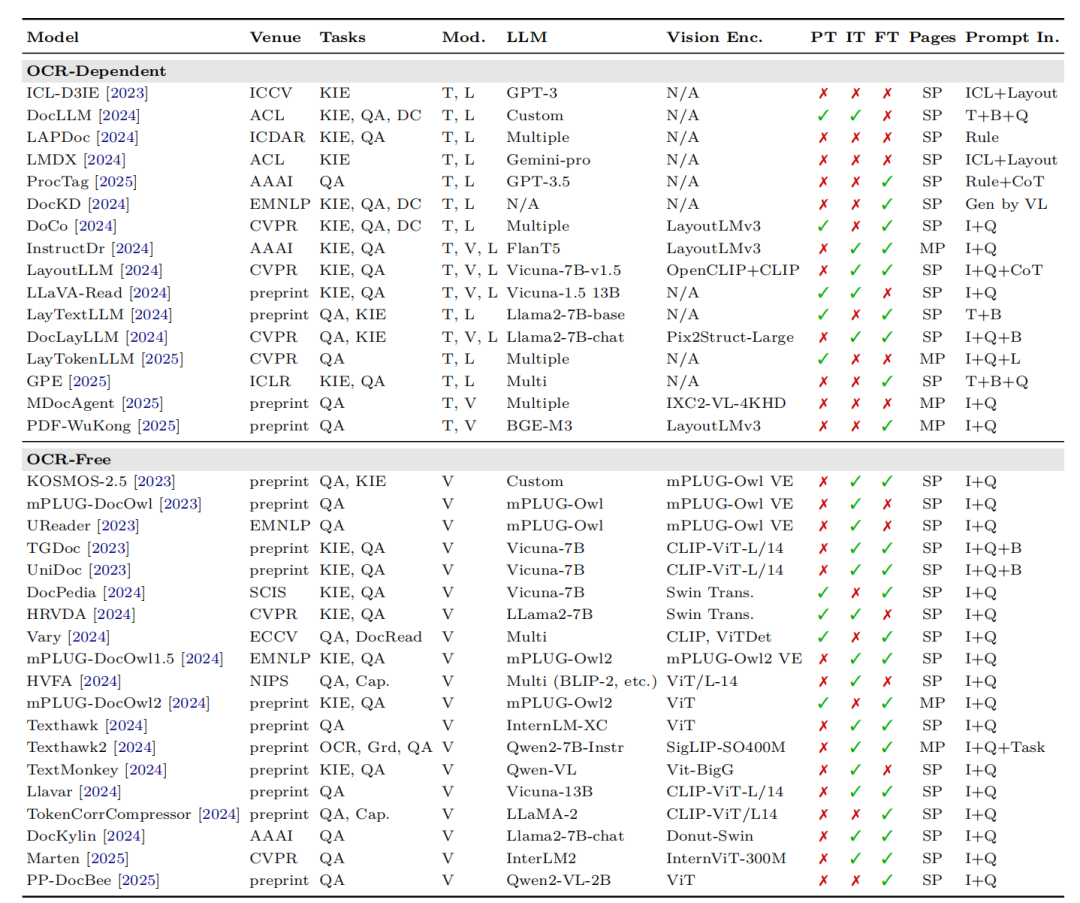Open the GPE 2025 citation link
The image size is (1080, 903).
[x=90, y=381]
